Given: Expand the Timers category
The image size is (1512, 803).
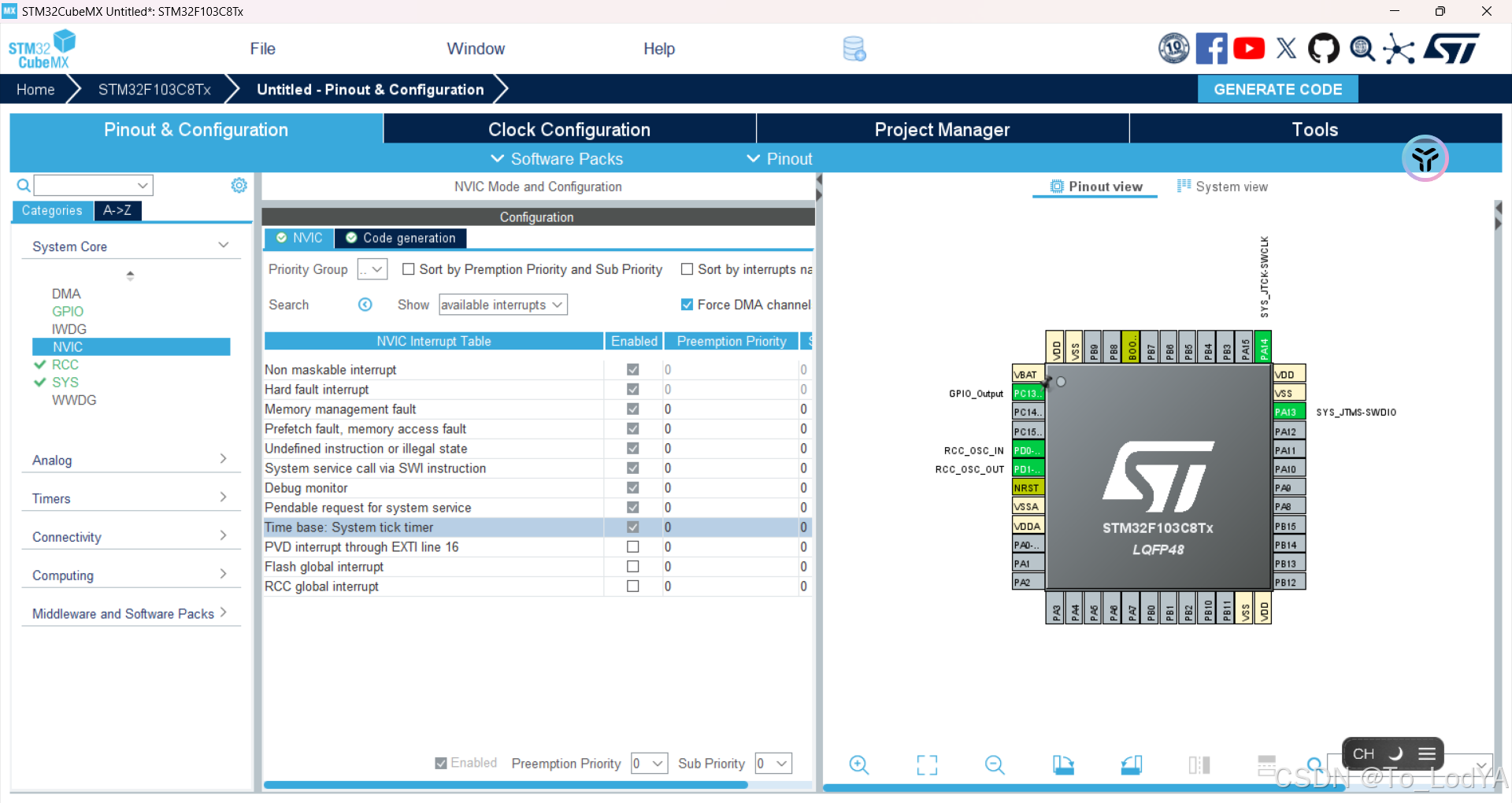Looking at the screenshot, I should click(x=130, y=498).
